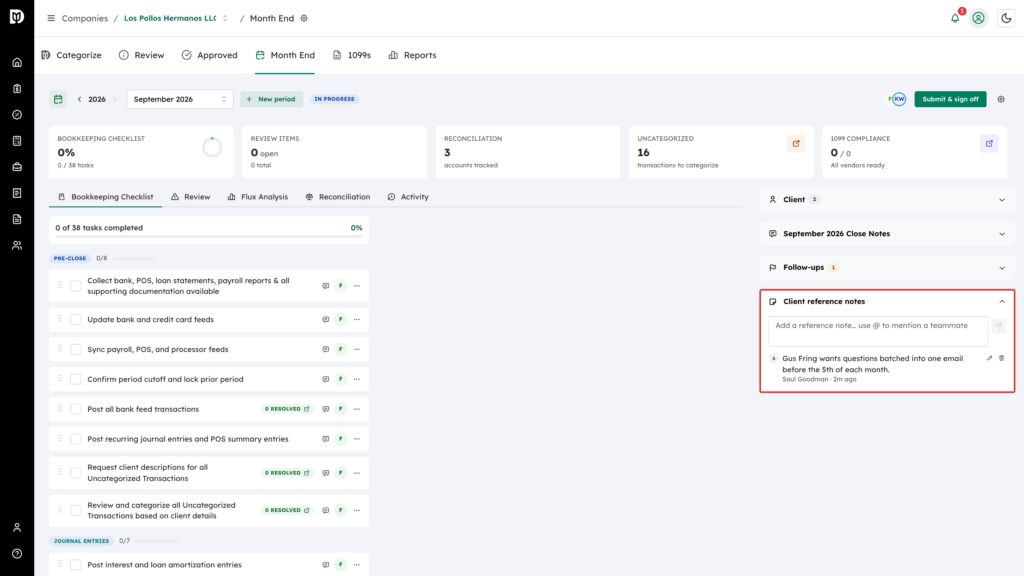Screen dimensions: 1024x576
Task: Click the Add a reference note field
Action: coord(878,331)
